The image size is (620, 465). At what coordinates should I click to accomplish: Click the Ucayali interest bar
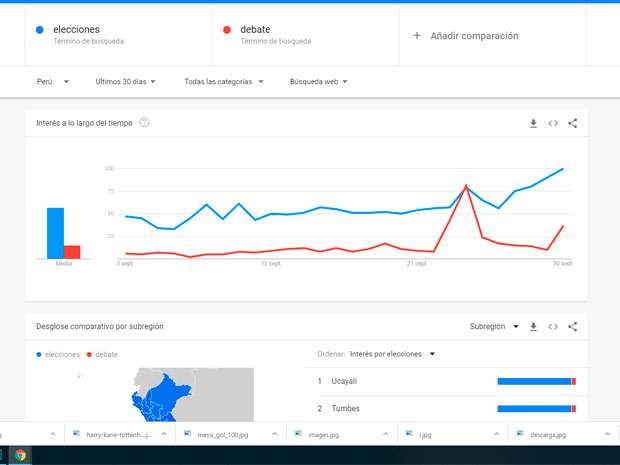tap(537, 381)
